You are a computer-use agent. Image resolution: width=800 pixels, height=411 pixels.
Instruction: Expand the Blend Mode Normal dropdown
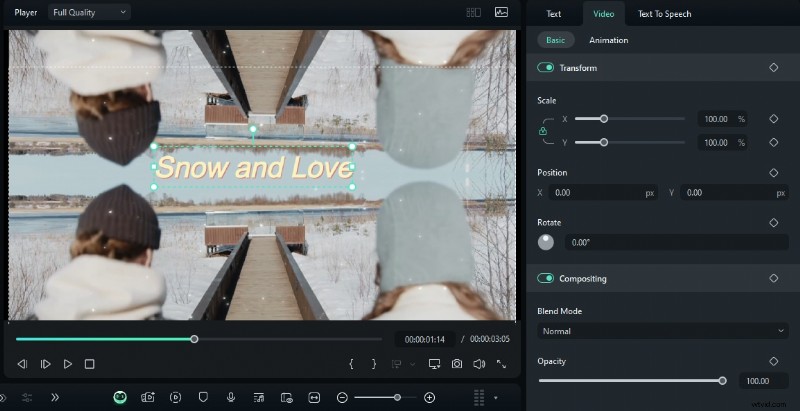[x=663, y=330]
